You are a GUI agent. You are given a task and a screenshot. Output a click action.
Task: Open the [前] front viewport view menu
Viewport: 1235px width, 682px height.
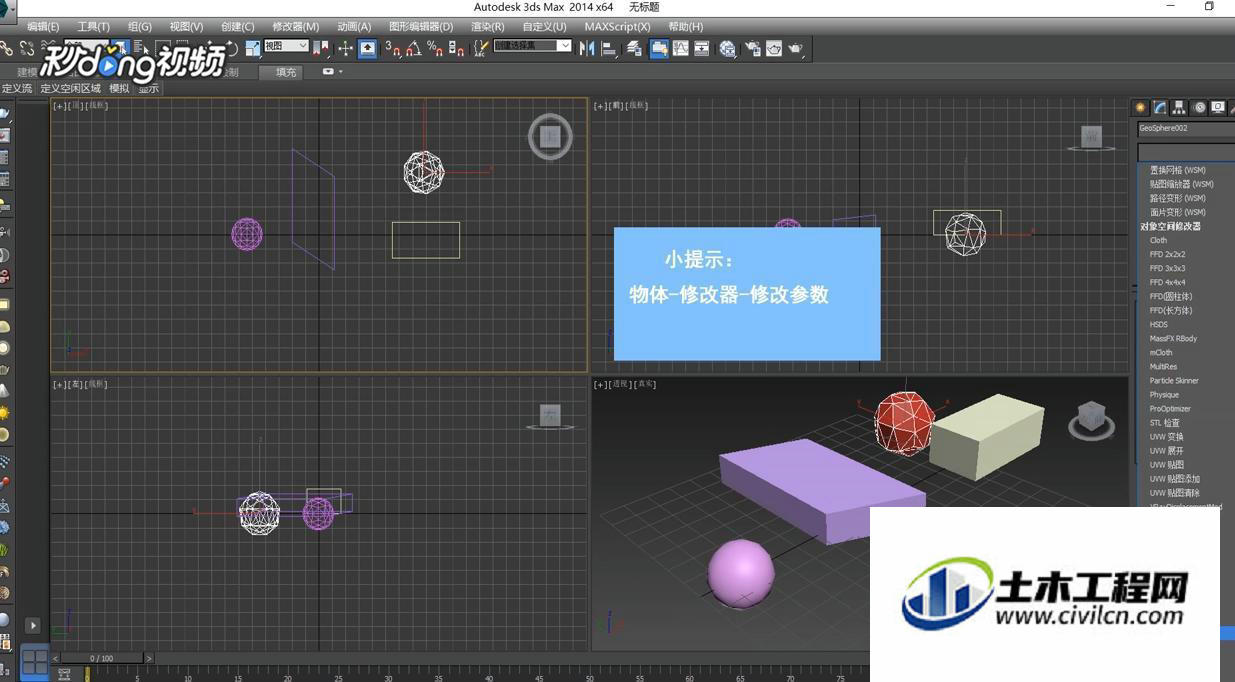(617, 105)
